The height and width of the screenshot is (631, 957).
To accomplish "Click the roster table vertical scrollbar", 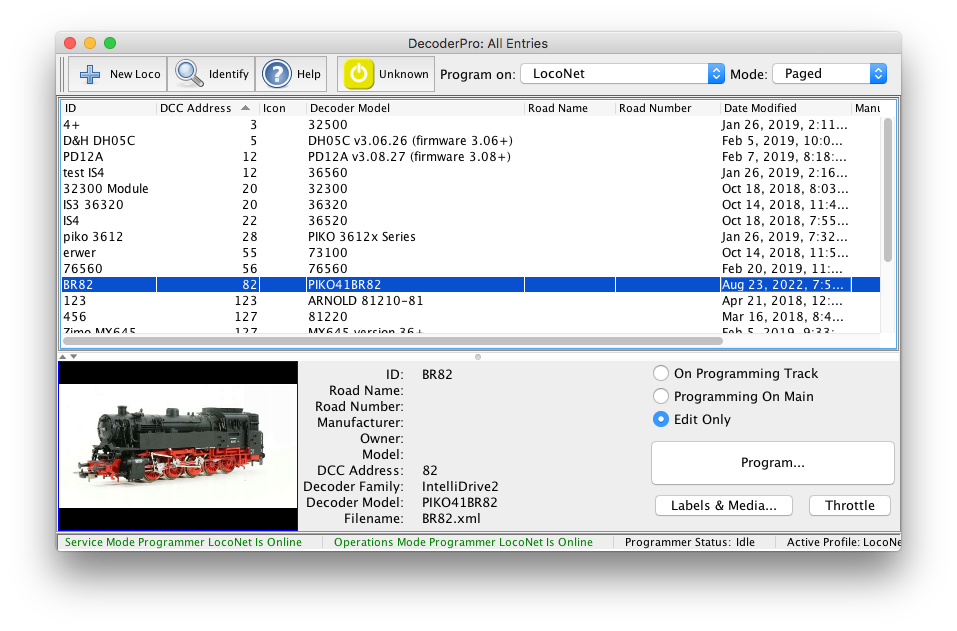I will click(x=887, y=190).
